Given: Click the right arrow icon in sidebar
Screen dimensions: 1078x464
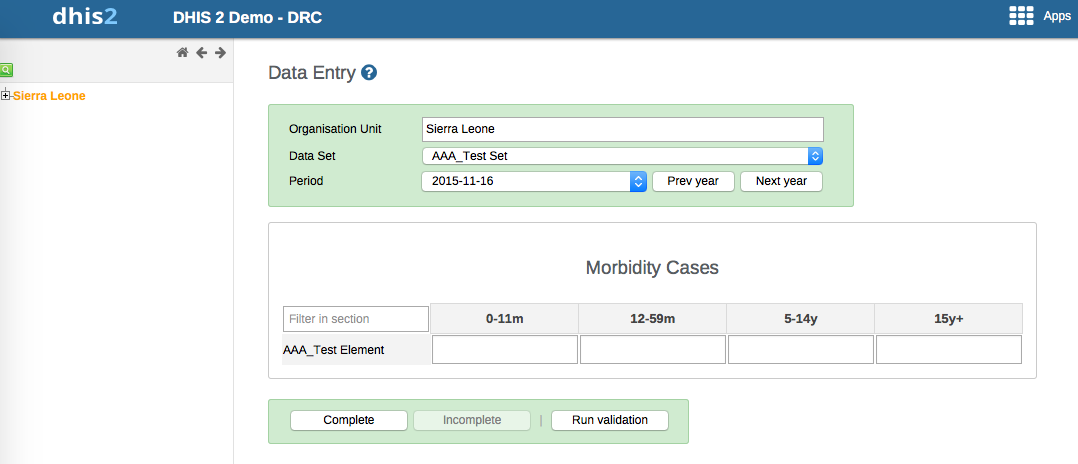Looking at the screenshot, I should [220, 53].
